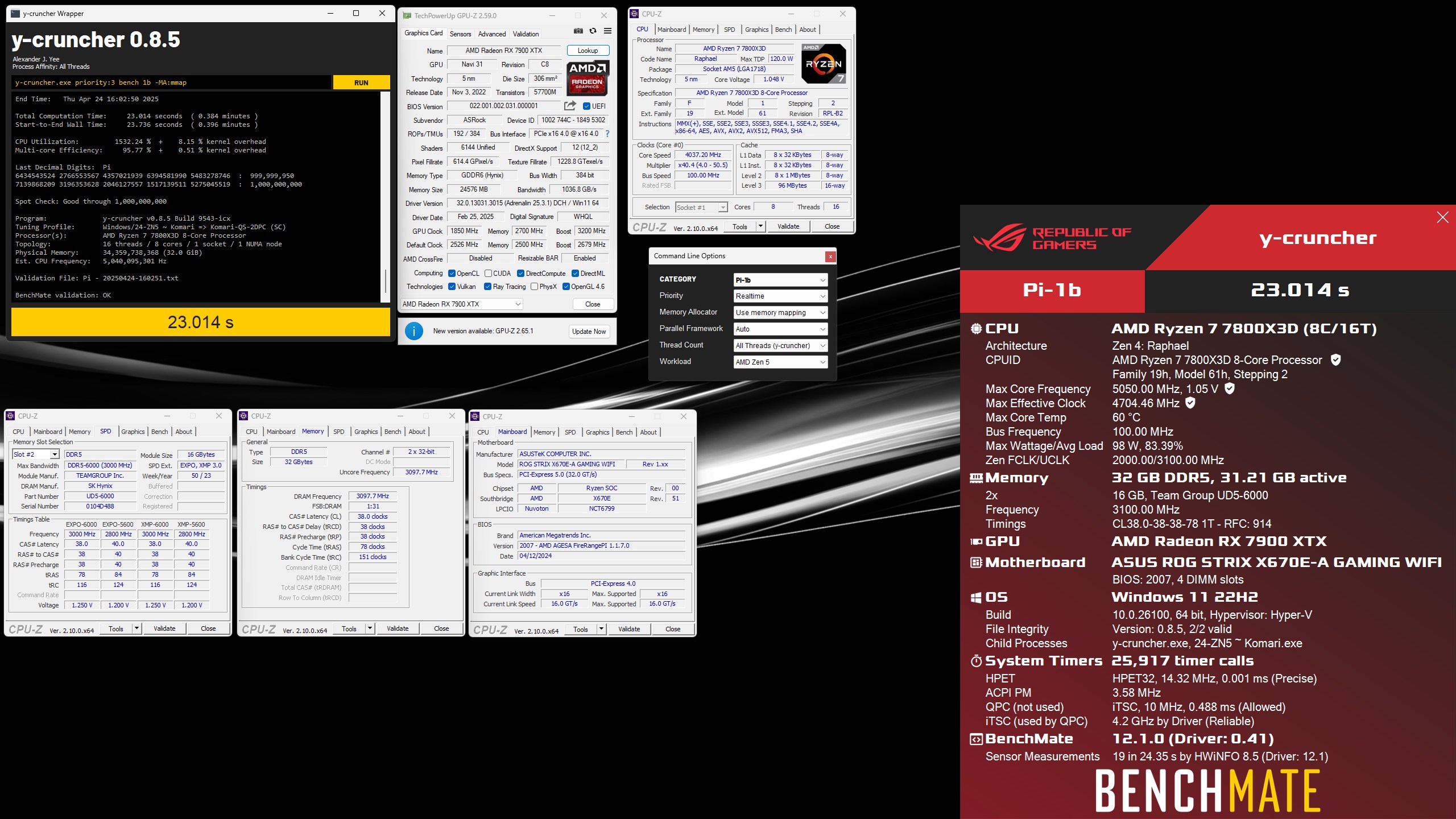The height and width of the screenshot is (819, 1456).
Task: Click the yellow RUN button in y-cruncher
Action: pos(361,82)
